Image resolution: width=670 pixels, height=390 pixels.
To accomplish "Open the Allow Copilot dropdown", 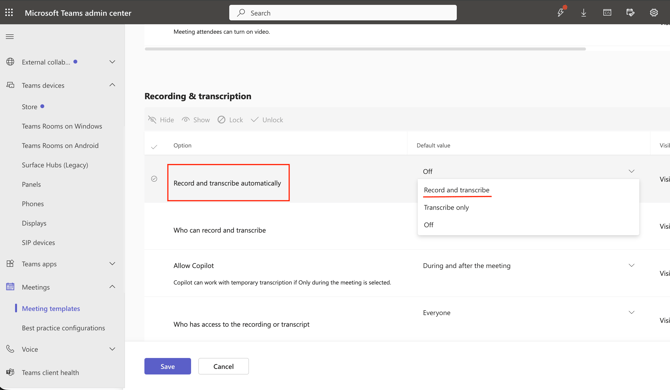I will (x=528, y=266).
